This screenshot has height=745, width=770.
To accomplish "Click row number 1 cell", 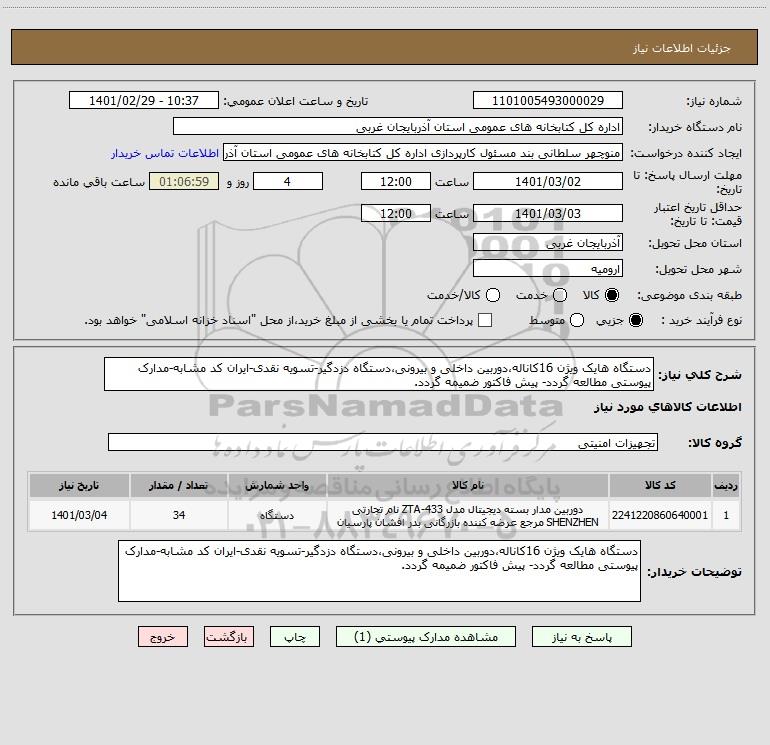I will tap(726, 515).
